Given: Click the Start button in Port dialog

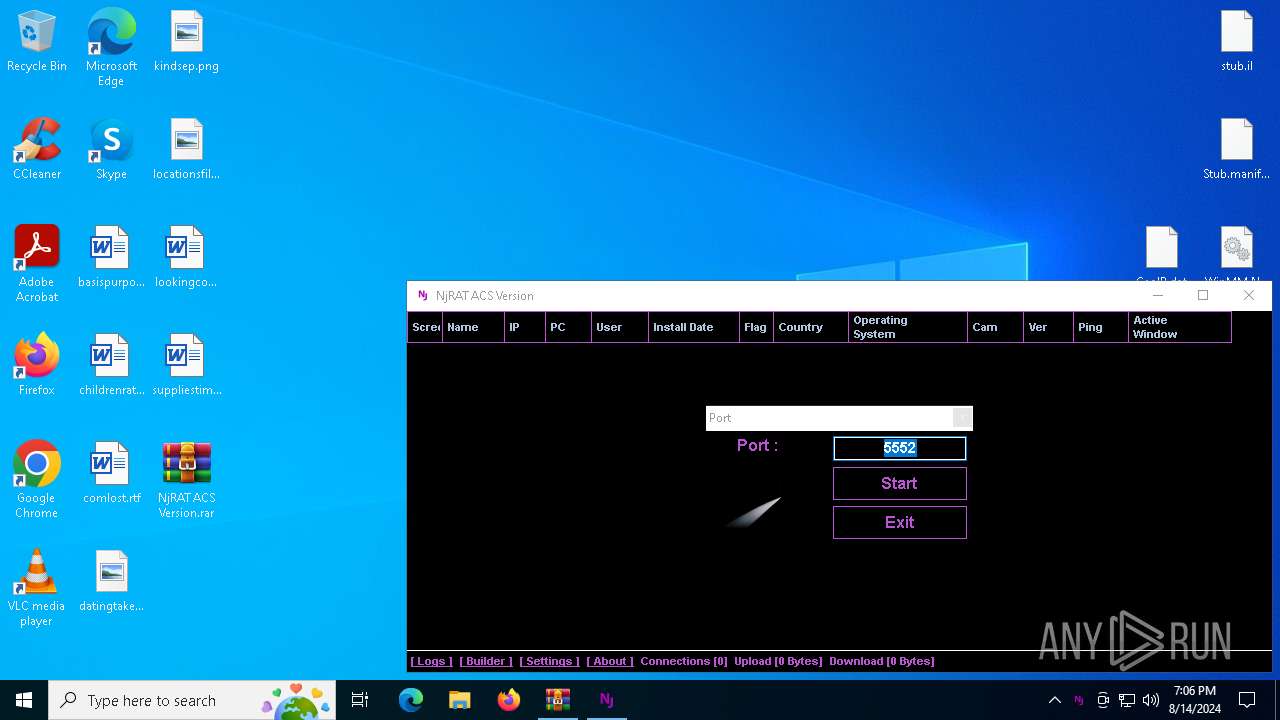Looking at the screenshot, I should pyautogui.click(x=899, y=483).
